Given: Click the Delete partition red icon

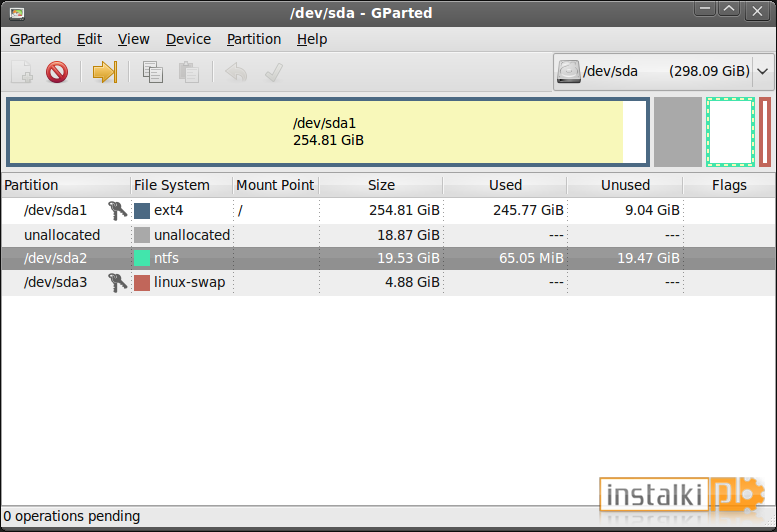Looking at the screenshot, I should [57, 72].
